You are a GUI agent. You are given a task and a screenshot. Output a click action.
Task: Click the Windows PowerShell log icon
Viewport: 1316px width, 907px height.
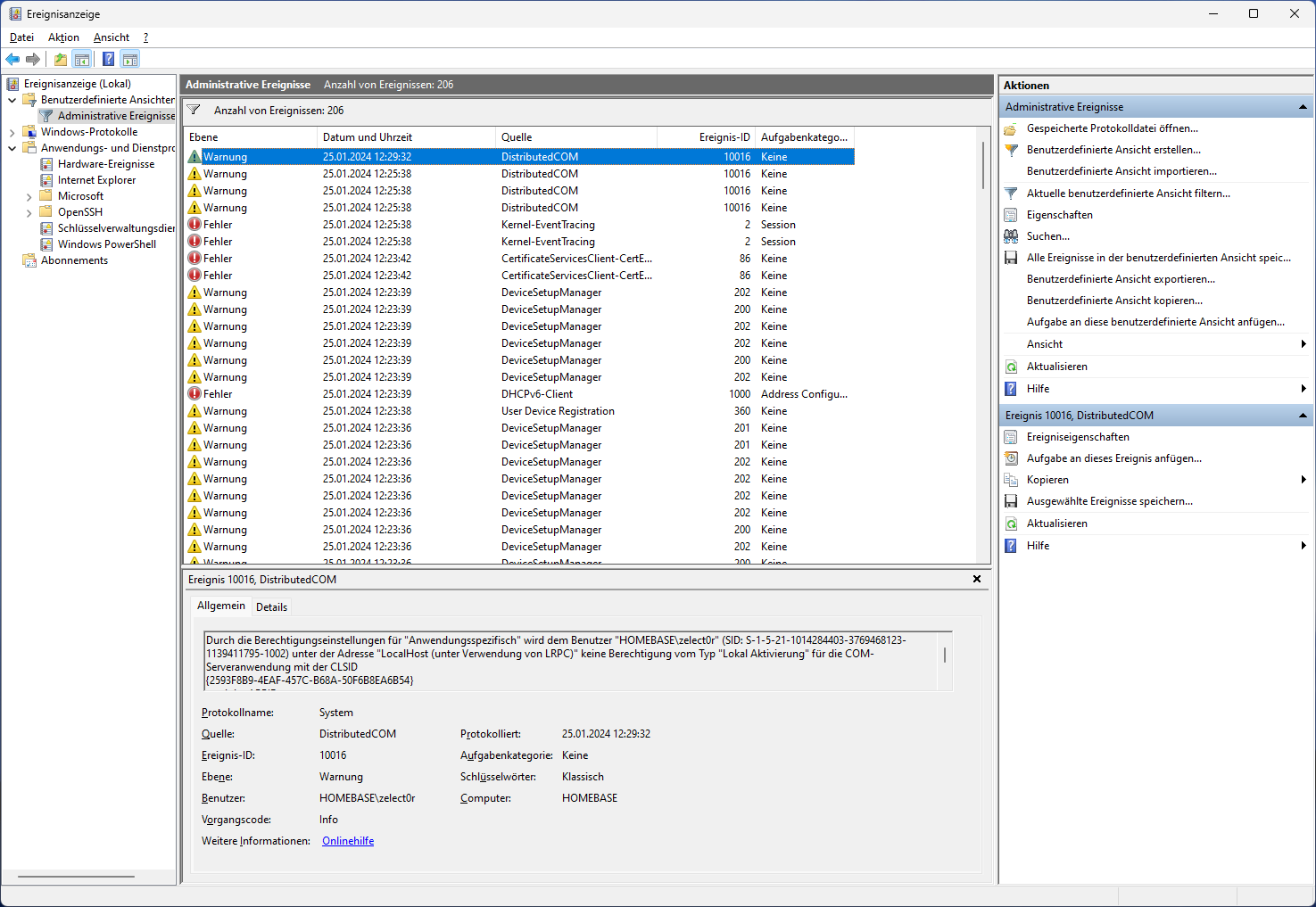pos(46,244)
